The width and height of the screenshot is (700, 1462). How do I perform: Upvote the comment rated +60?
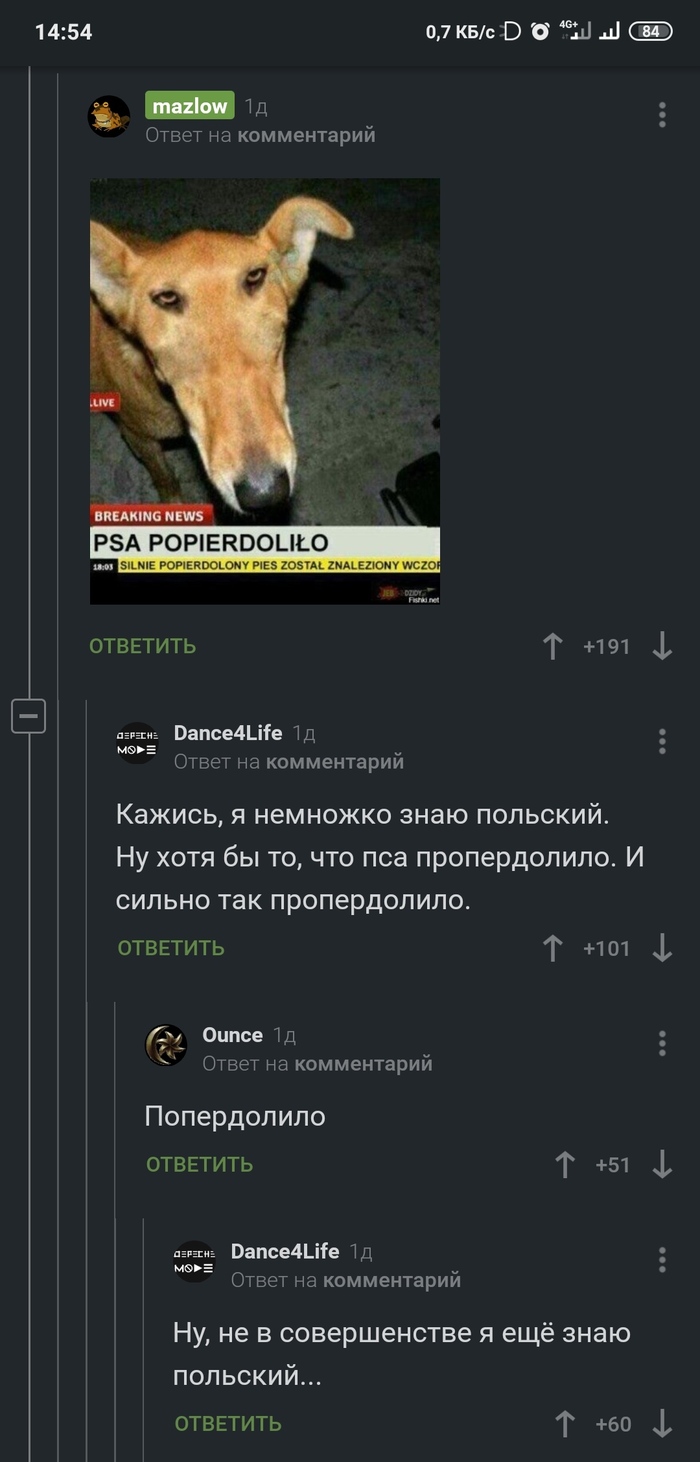point(565,1424)
